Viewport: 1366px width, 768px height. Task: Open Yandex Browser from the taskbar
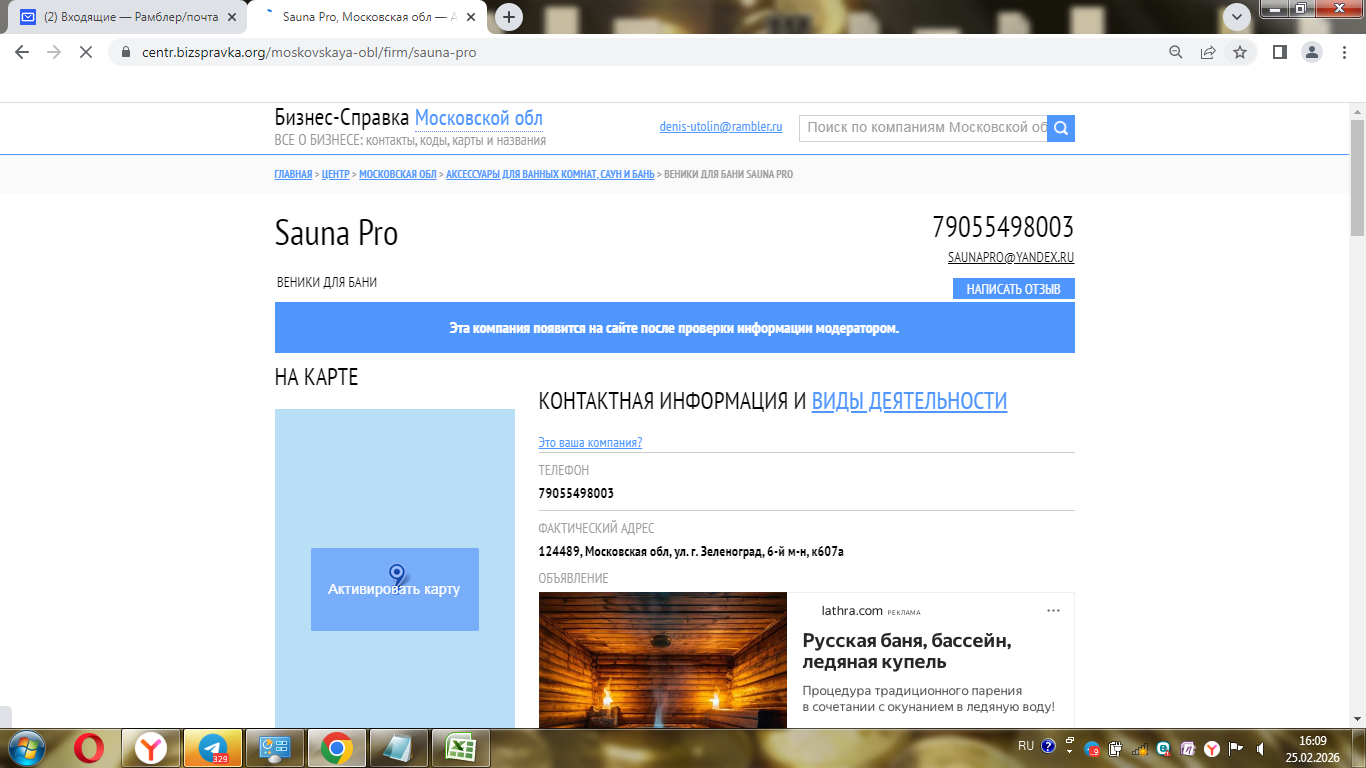(151, 747)
